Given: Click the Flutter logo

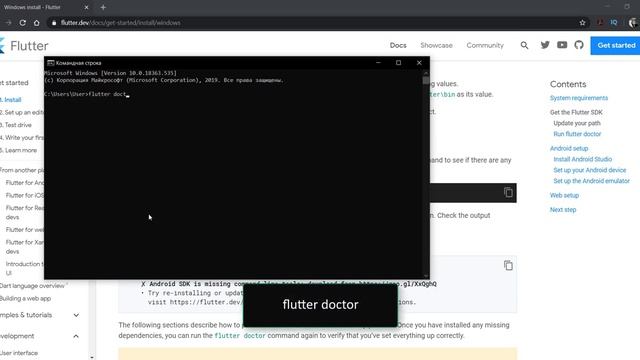Looking at the screenshot, I should pyautogui.click(x=24, y=46).
